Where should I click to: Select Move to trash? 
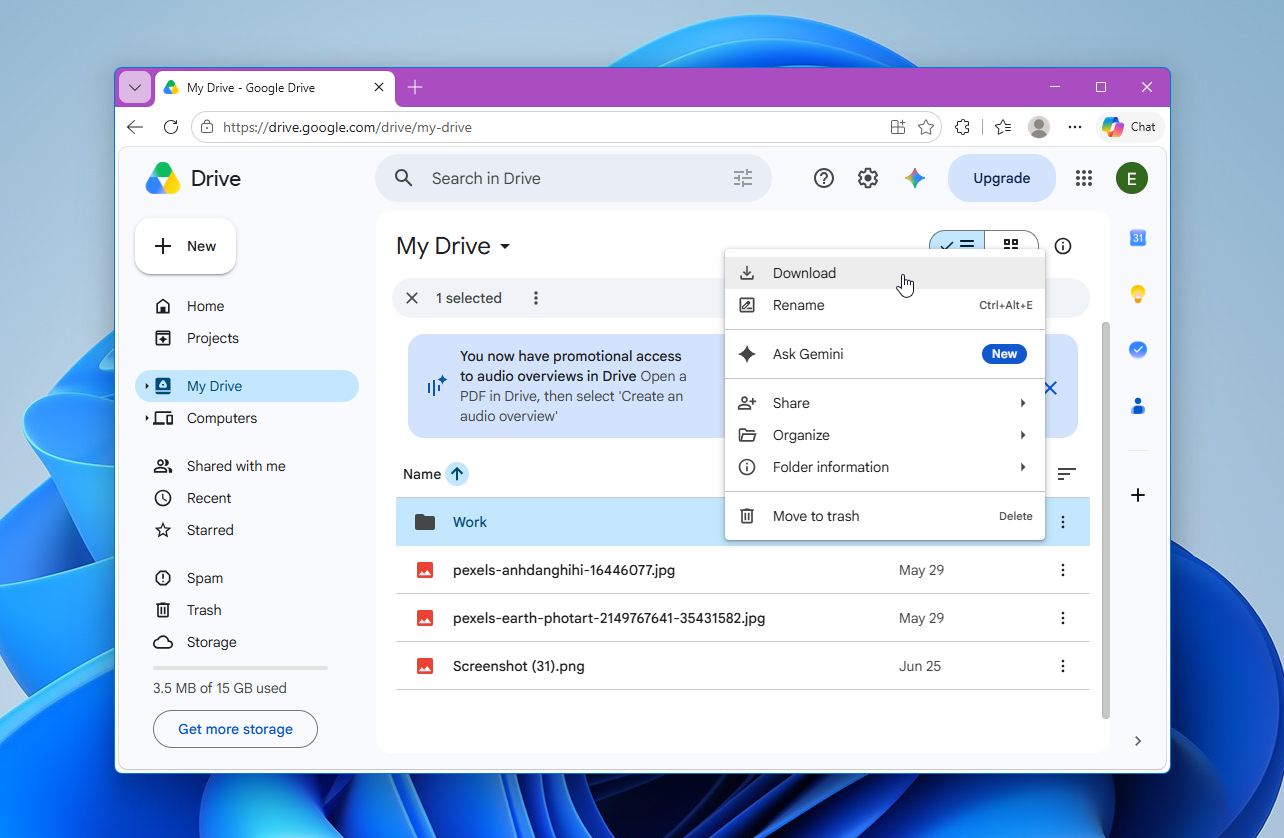(x=885, y=516)
